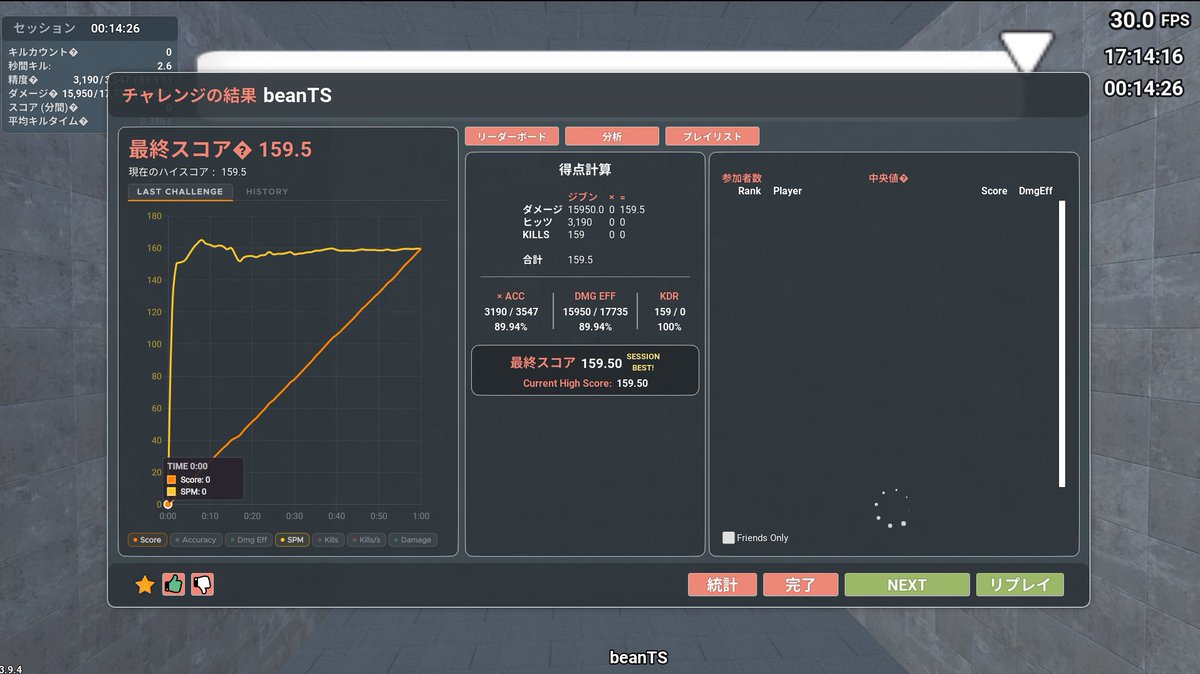Click the help icon beside 最終スコア
This screenshot has width=1200, height=674.
[242, 151]
